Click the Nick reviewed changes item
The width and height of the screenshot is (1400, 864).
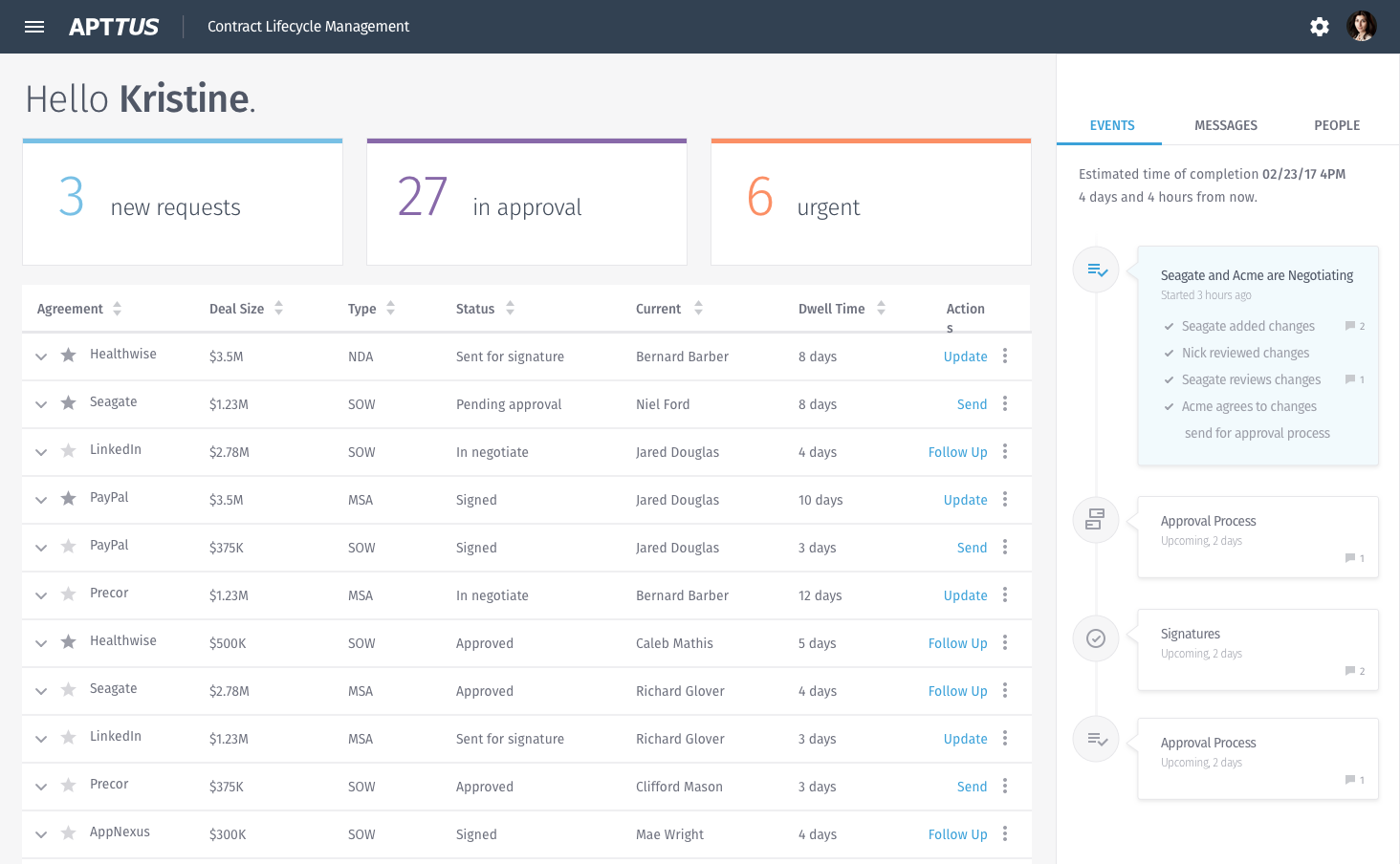pos(1245,353)
